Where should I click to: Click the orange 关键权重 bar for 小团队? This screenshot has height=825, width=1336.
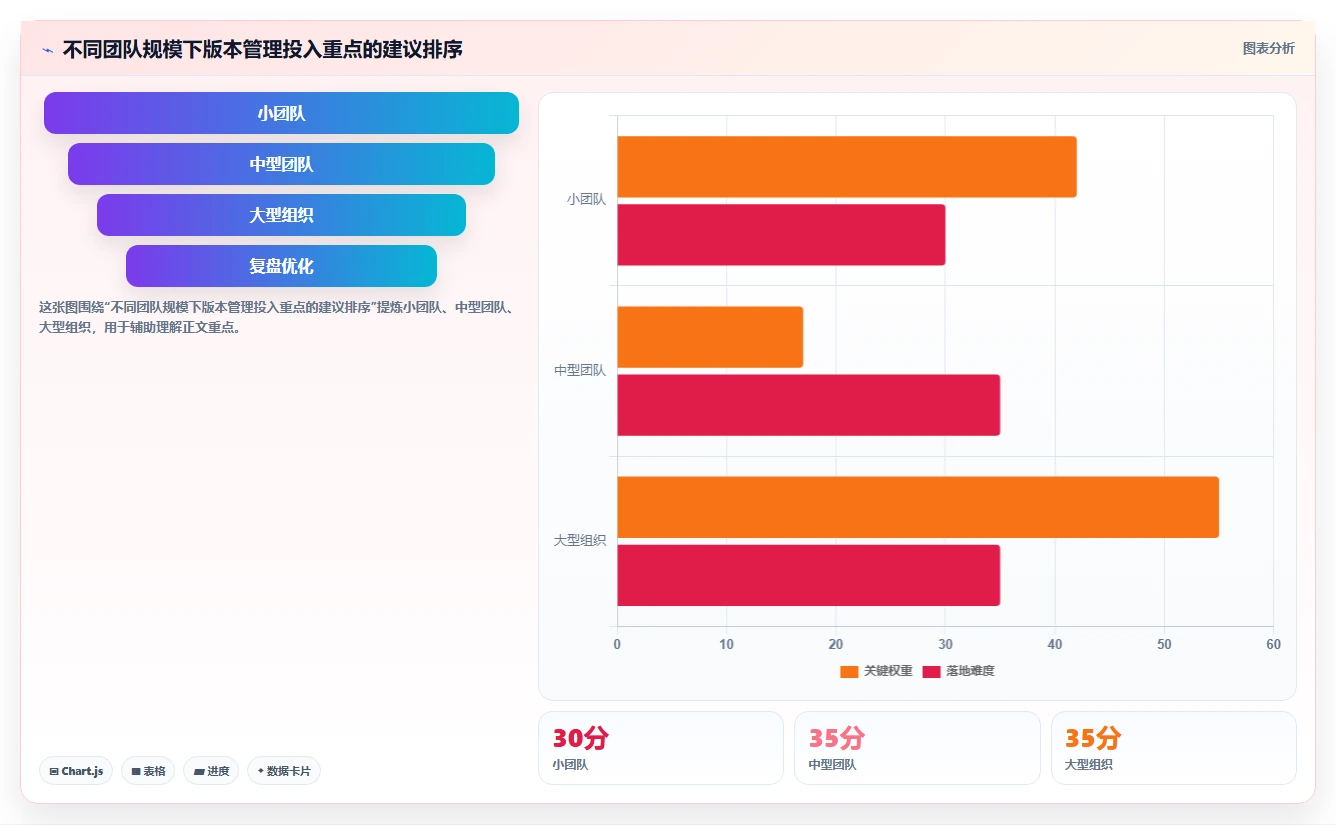tap(847, 167)
